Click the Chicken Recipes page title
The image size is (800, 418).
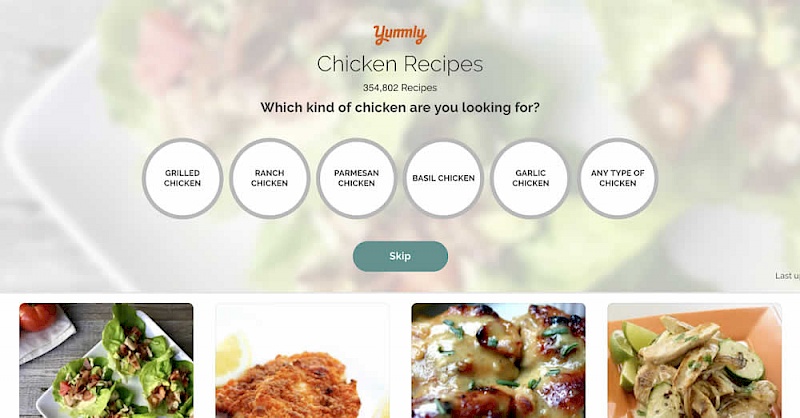click(x=400, y=64)
